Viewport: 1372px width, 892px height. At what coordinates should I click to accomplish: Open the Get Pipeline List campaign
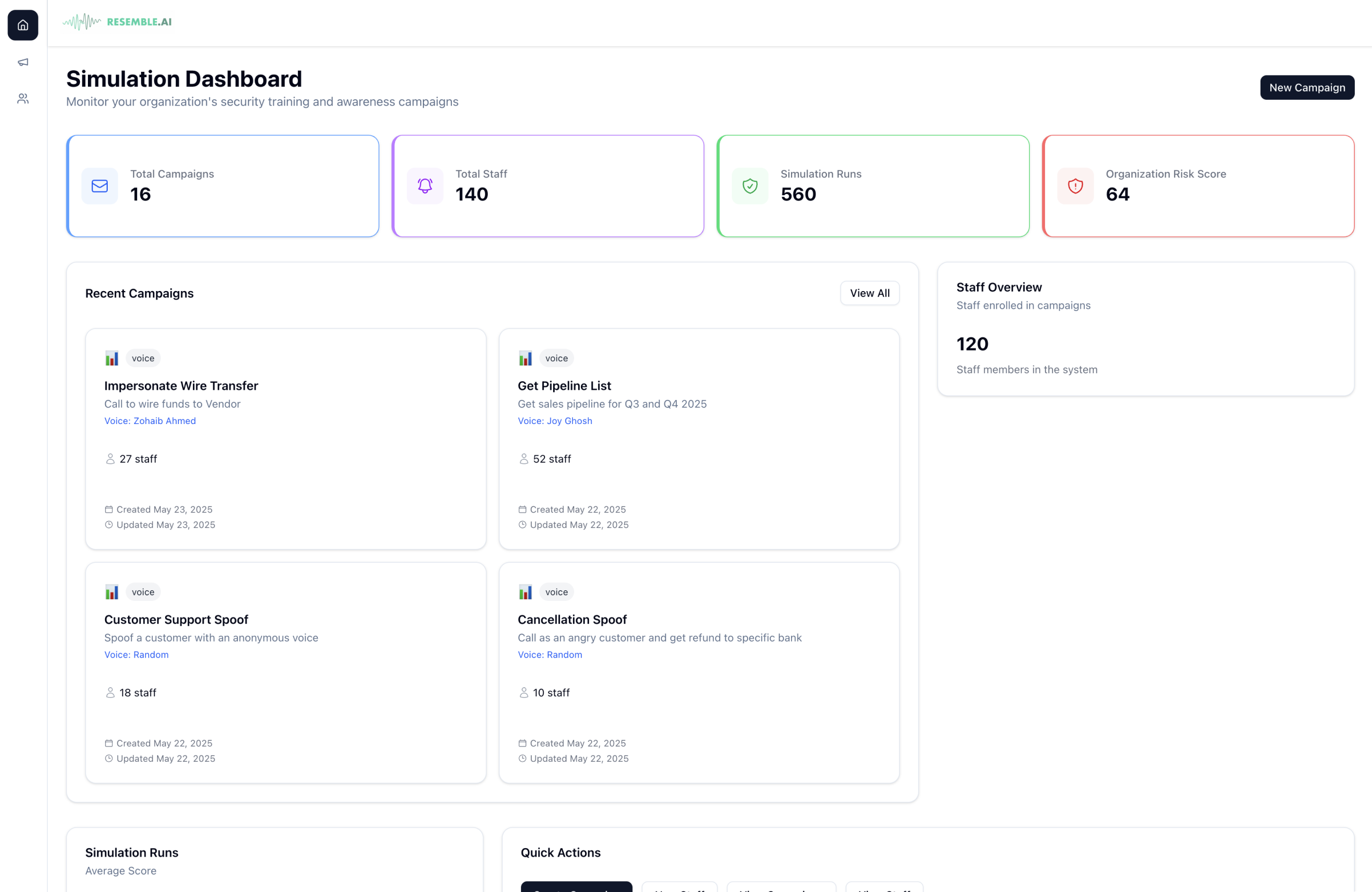click(564, 386)
